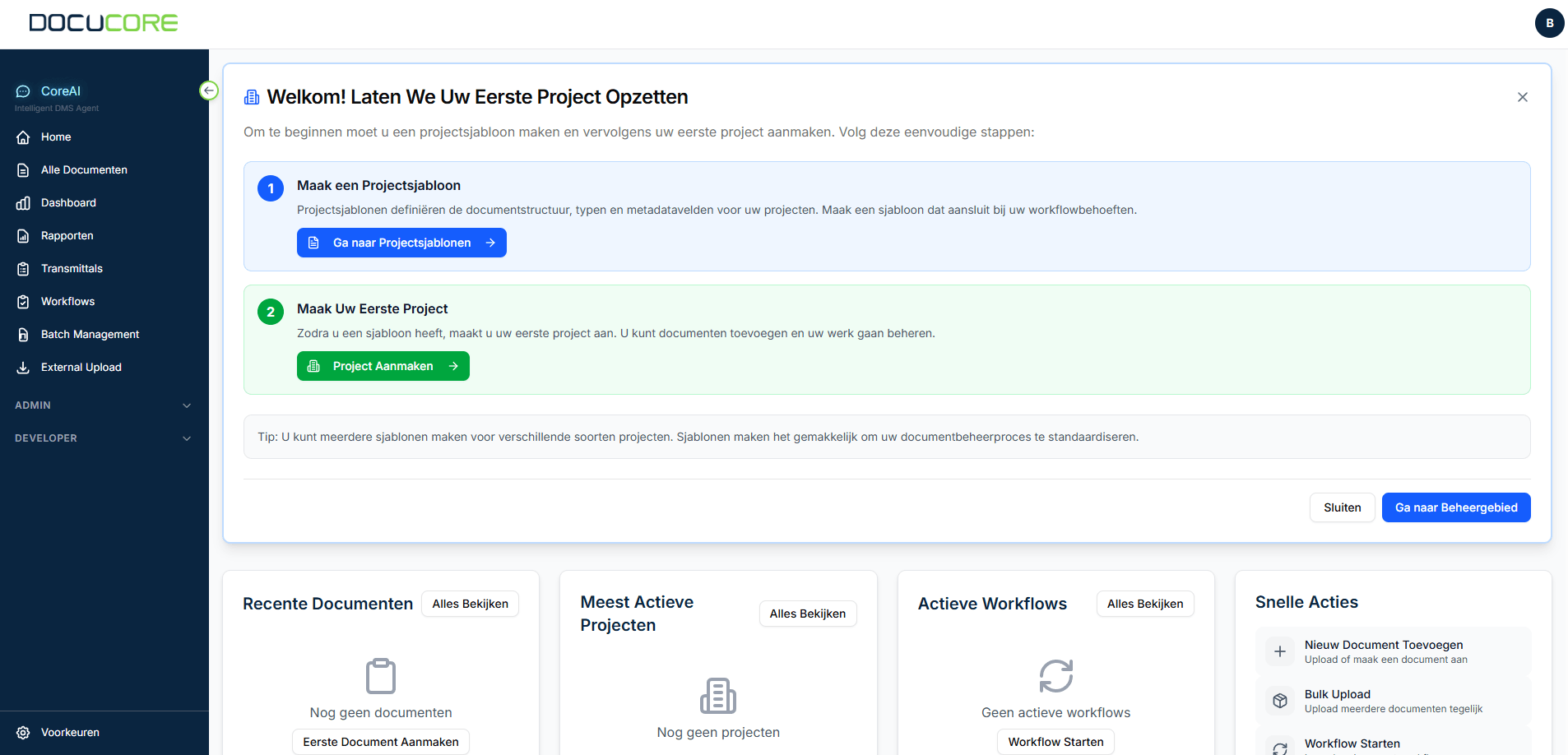Click Ga naar Beheergebied button
Image resolution: width=1568 pixels, height=755 pixels.
pos(1456,507)
